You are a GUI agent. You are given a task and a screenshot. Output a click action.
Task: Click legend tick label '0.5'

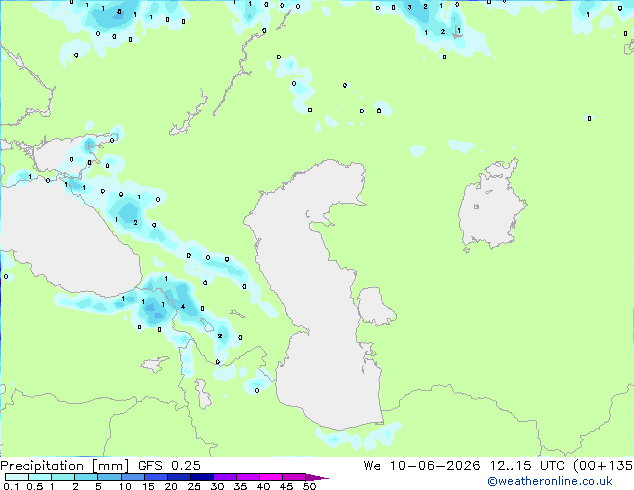point(34,486)
